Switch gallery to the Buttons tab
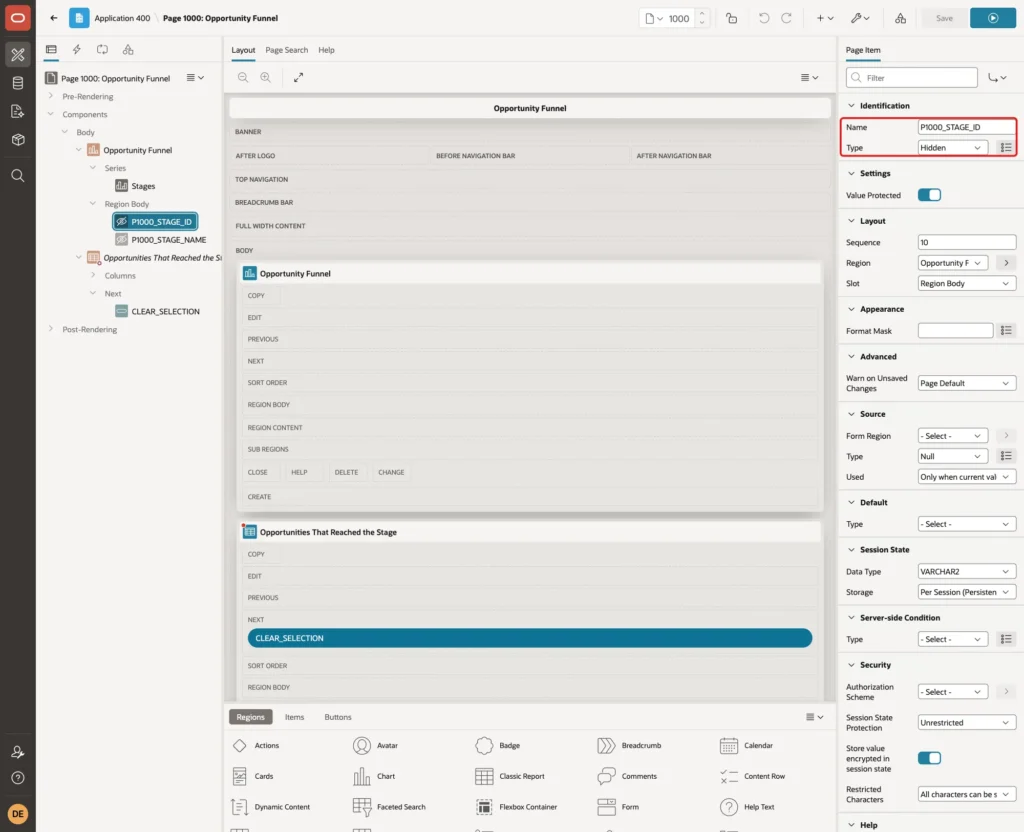Image resolution: width=1024 pixels, height=832 pixels. coord(338,717)
